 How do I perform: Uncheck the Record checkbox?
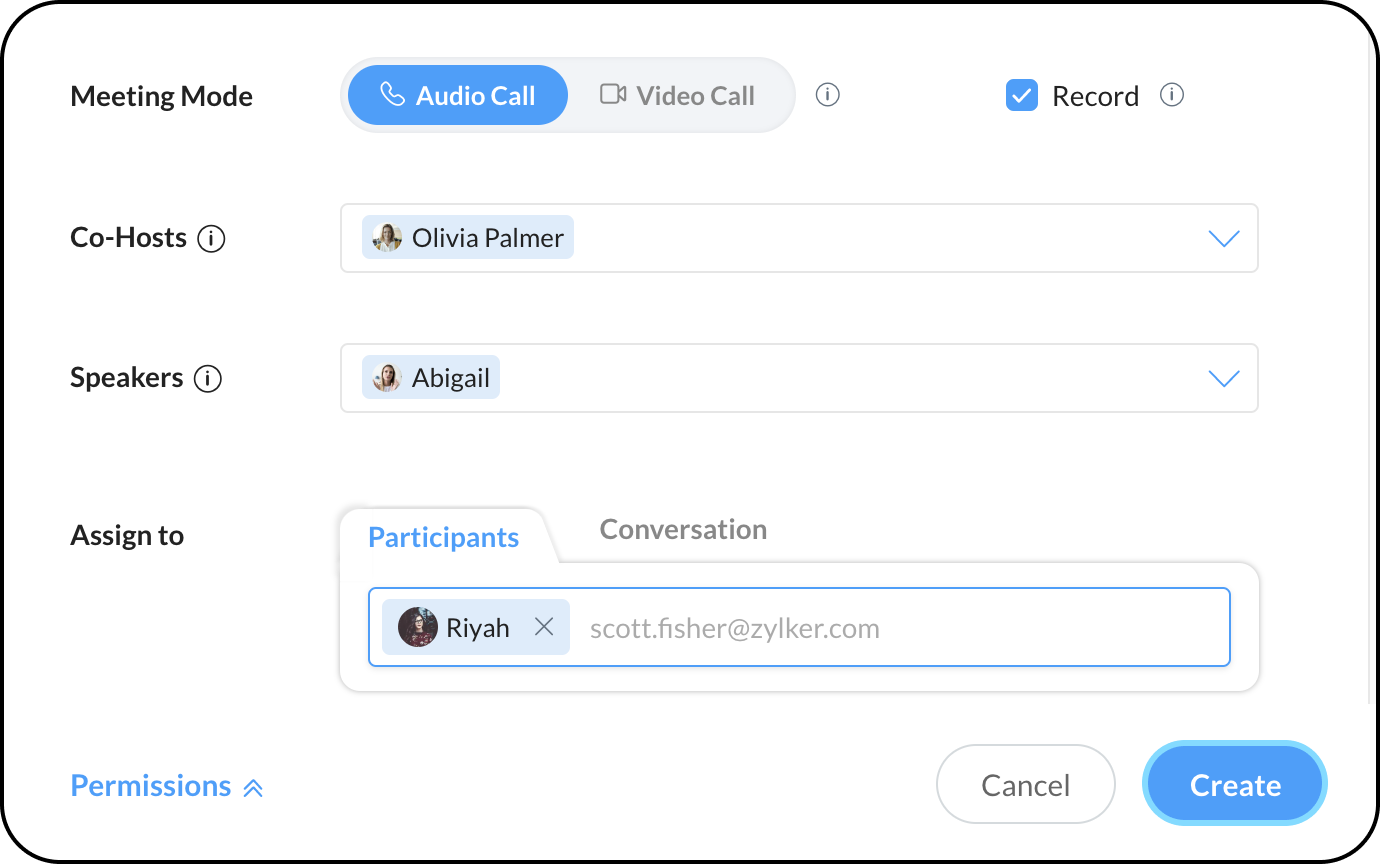coord(1021,96)
